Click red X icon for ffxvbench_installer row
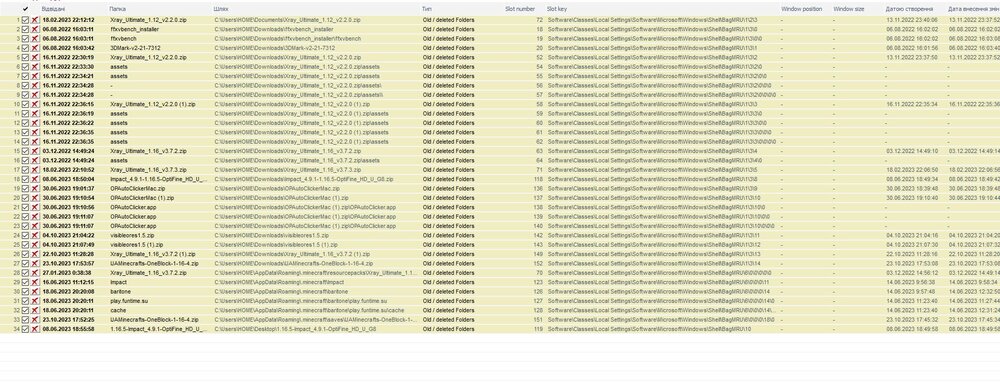1000x382 pixels. click(x=36, y=29)
